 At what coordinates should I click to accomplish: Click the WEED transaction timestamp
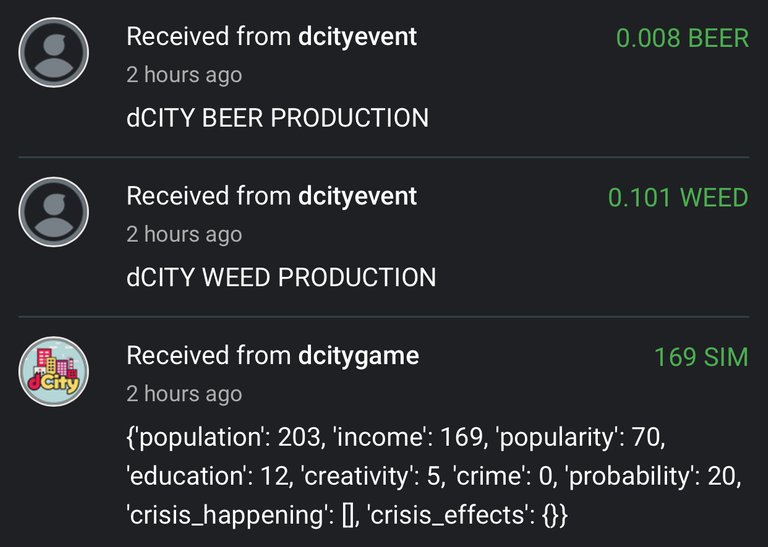184,235
